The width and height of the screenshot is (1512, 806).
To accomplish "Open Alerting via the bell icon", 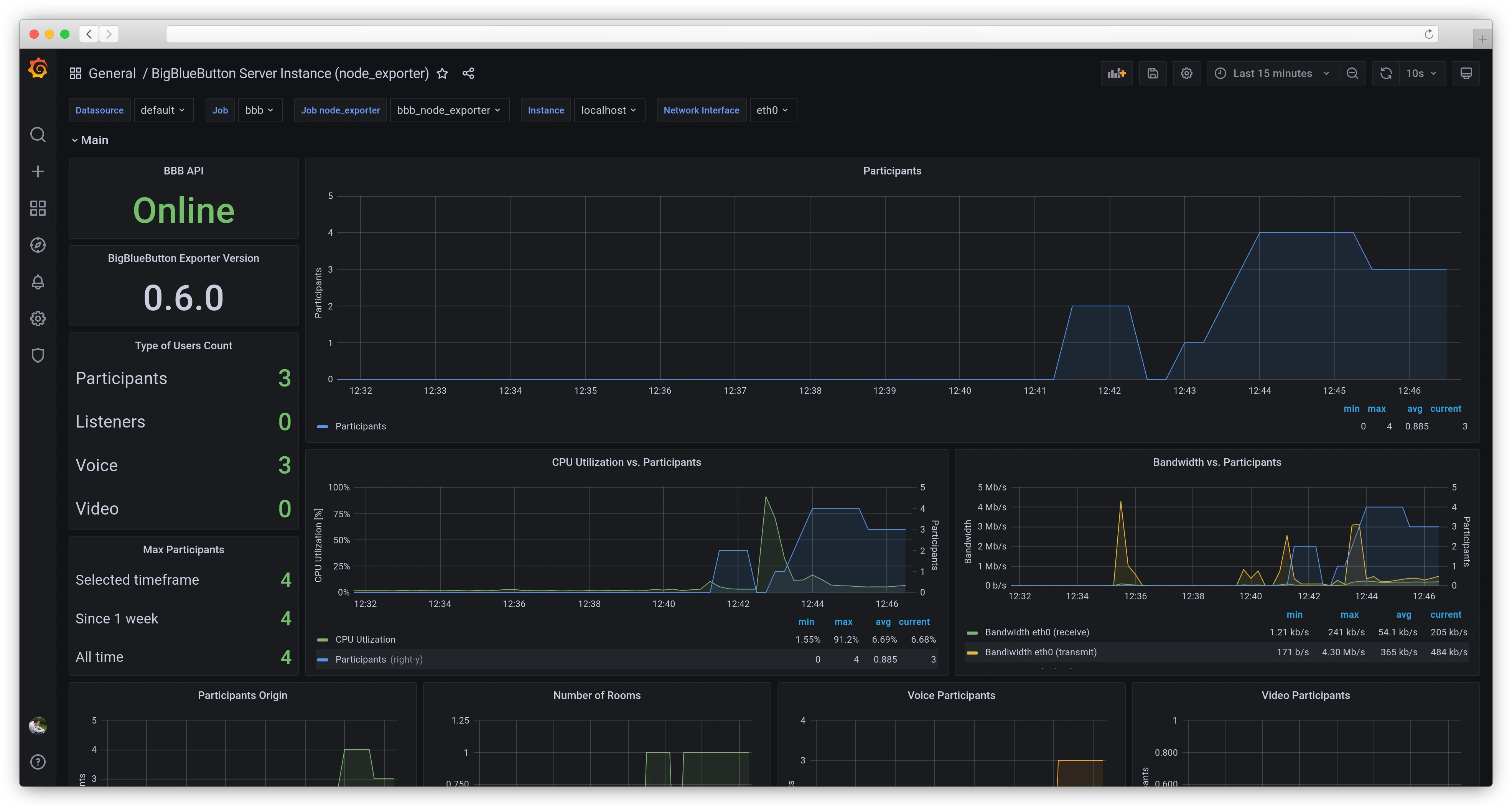I will [x=38, y=282].
